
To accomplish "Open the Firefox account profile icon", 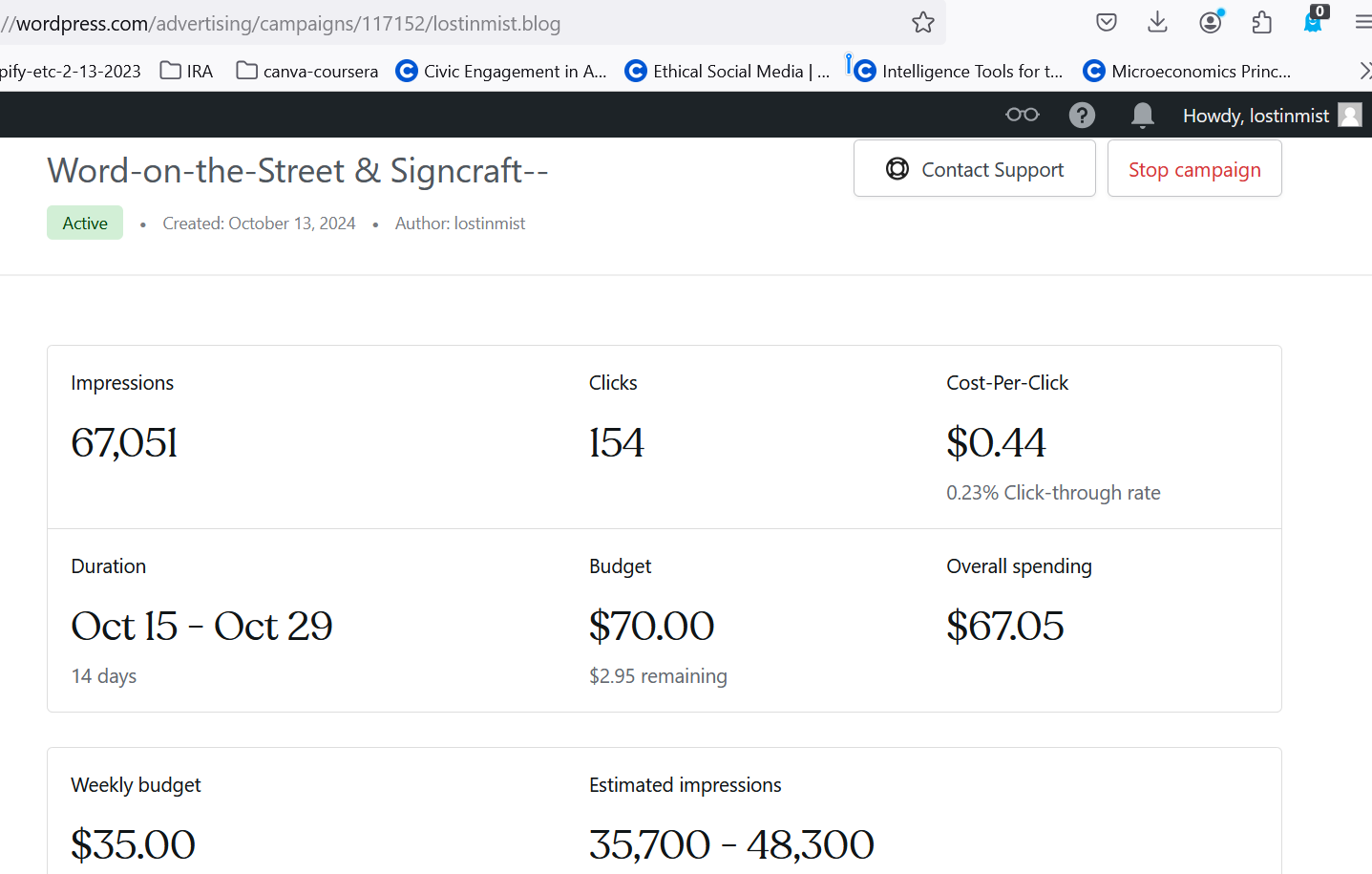I will click(x=1210, y=23).
